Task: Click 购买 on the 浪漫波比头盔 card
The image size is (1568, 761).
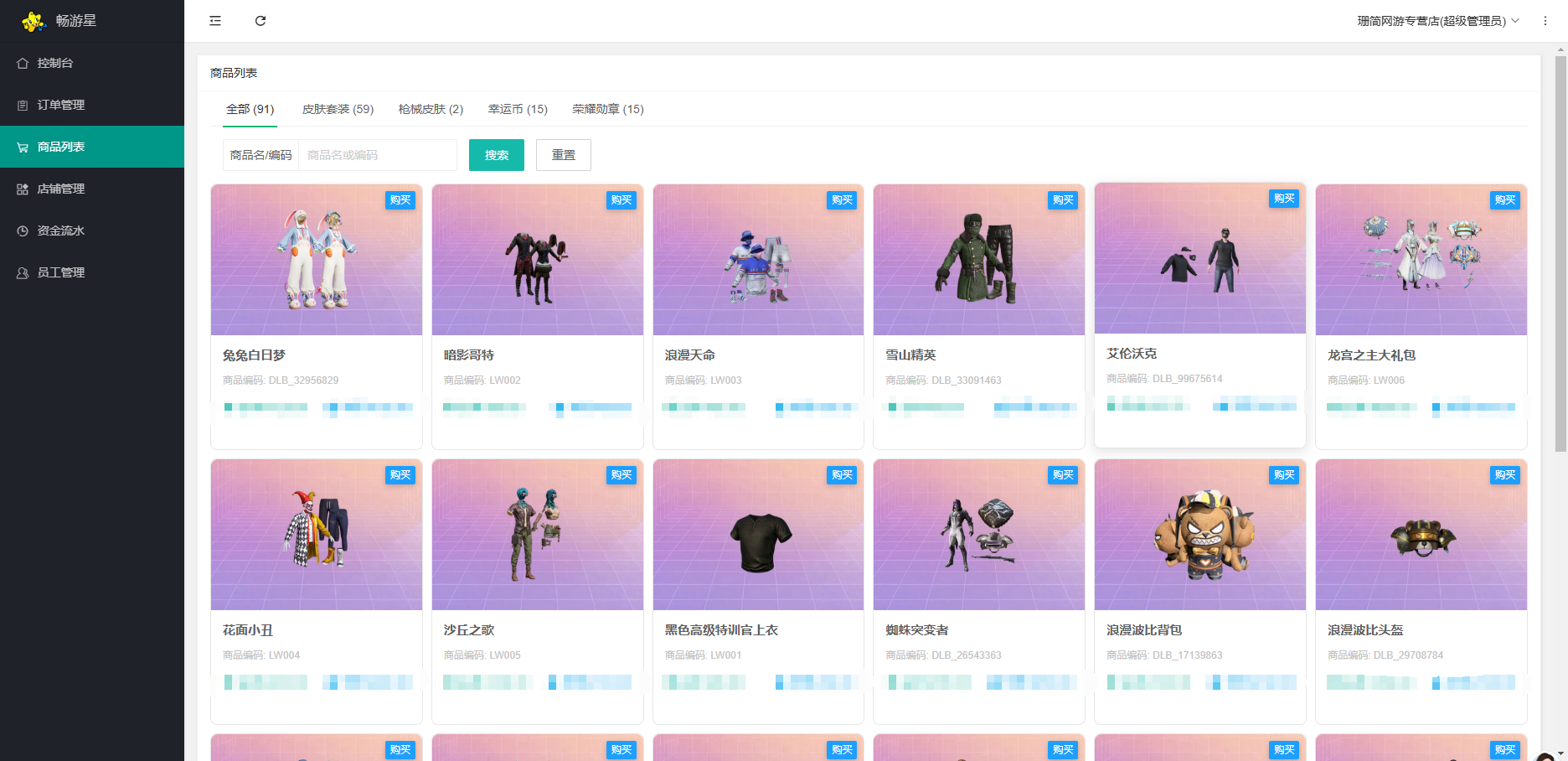Action: (1505, 475)
